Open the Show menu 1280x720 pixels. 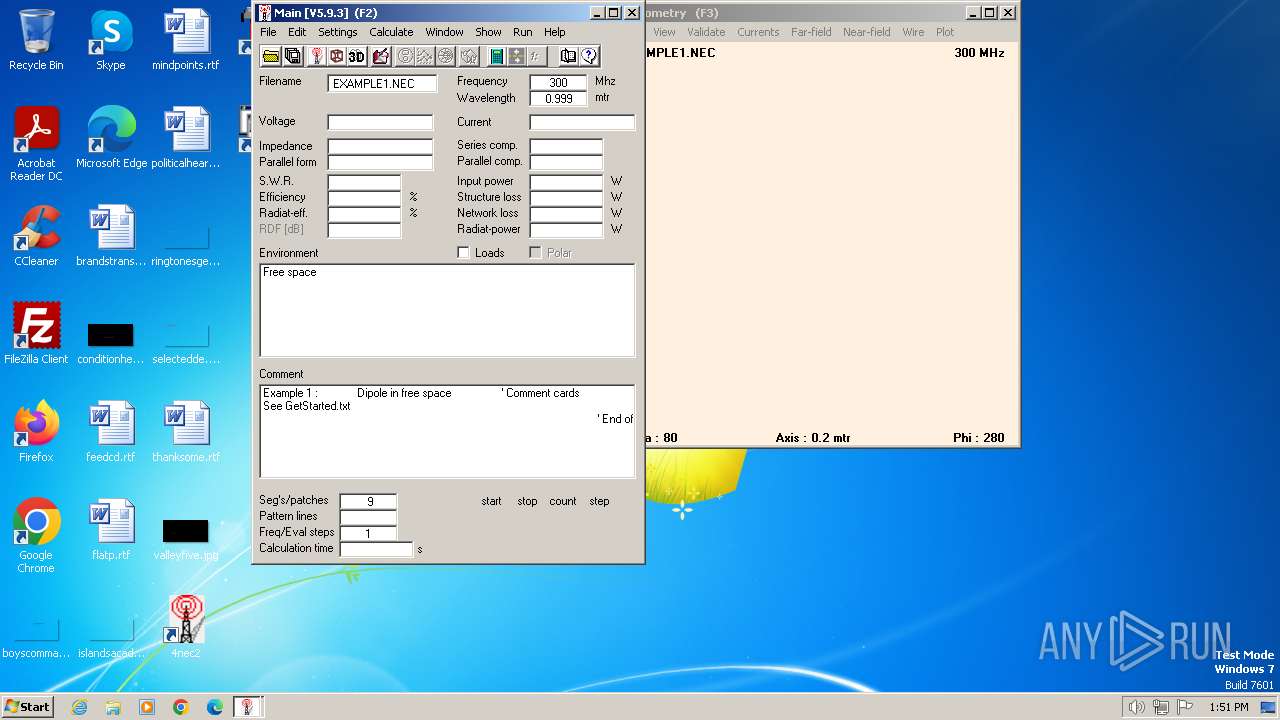(488, 32)
